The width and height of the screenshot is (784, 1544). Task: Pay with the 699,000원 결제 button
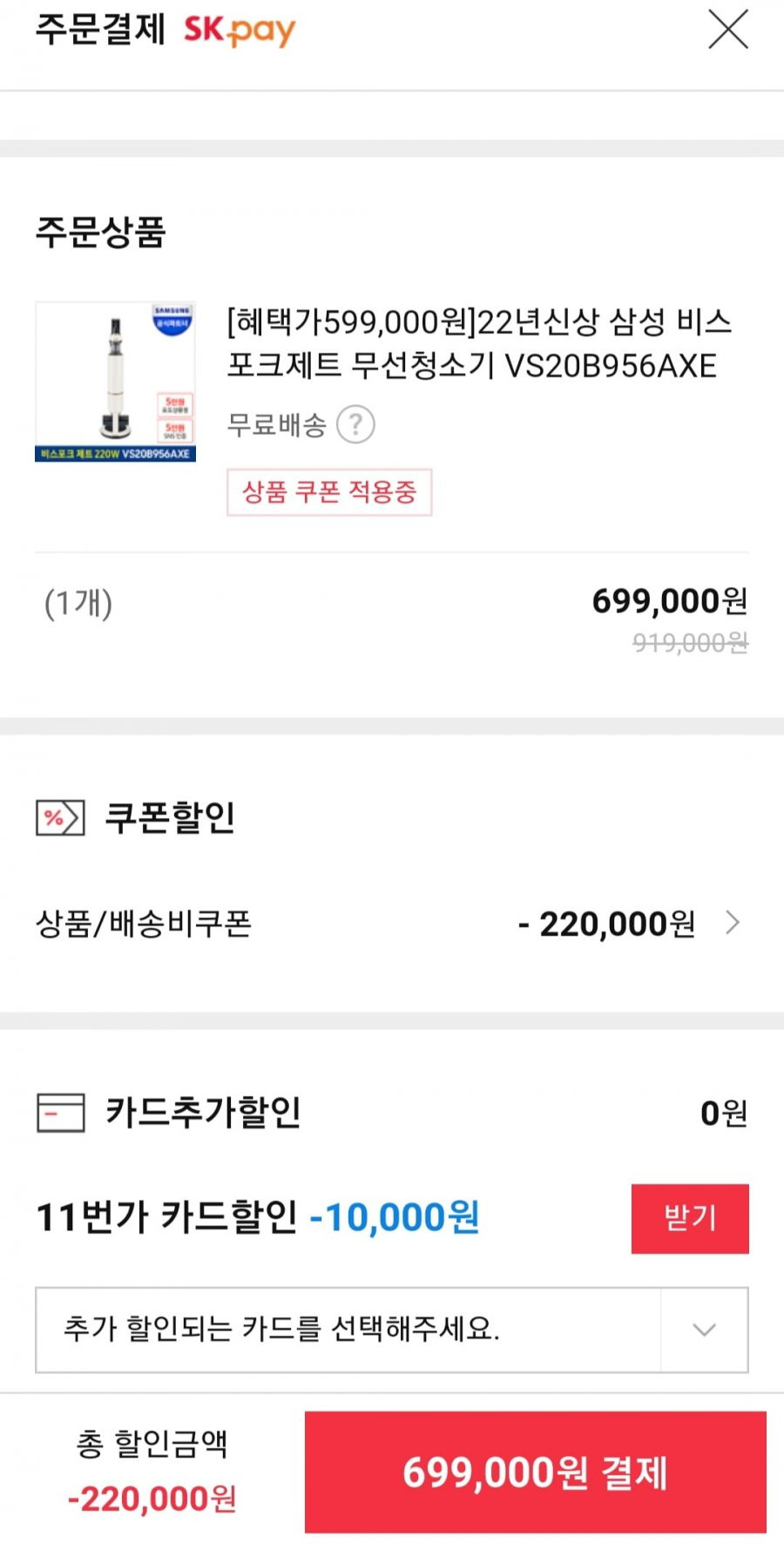coord(535,1473)
